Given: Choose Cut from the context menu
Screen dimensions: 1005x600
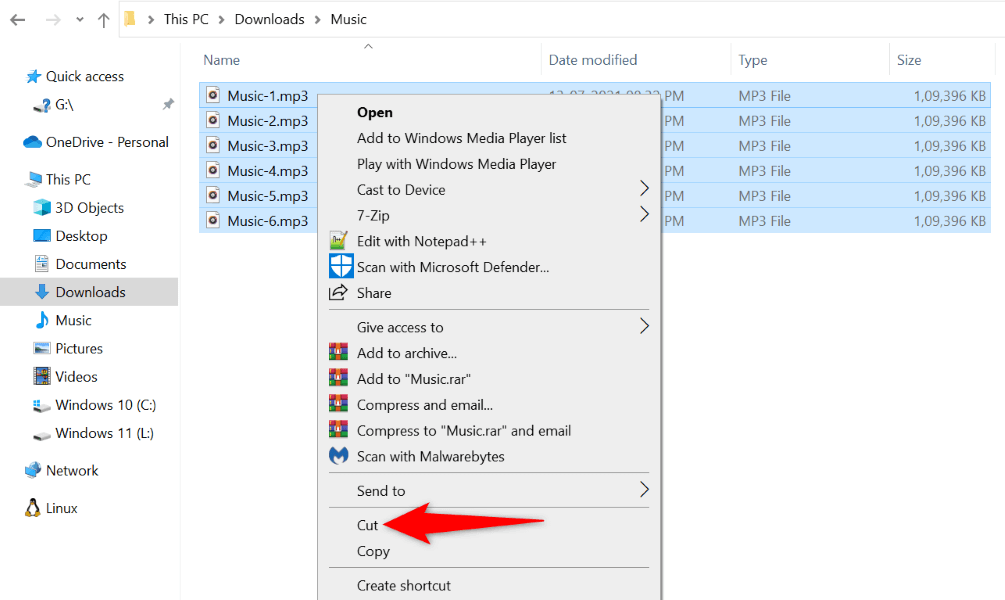Looking at the screenshot, I should coord(368,525).
